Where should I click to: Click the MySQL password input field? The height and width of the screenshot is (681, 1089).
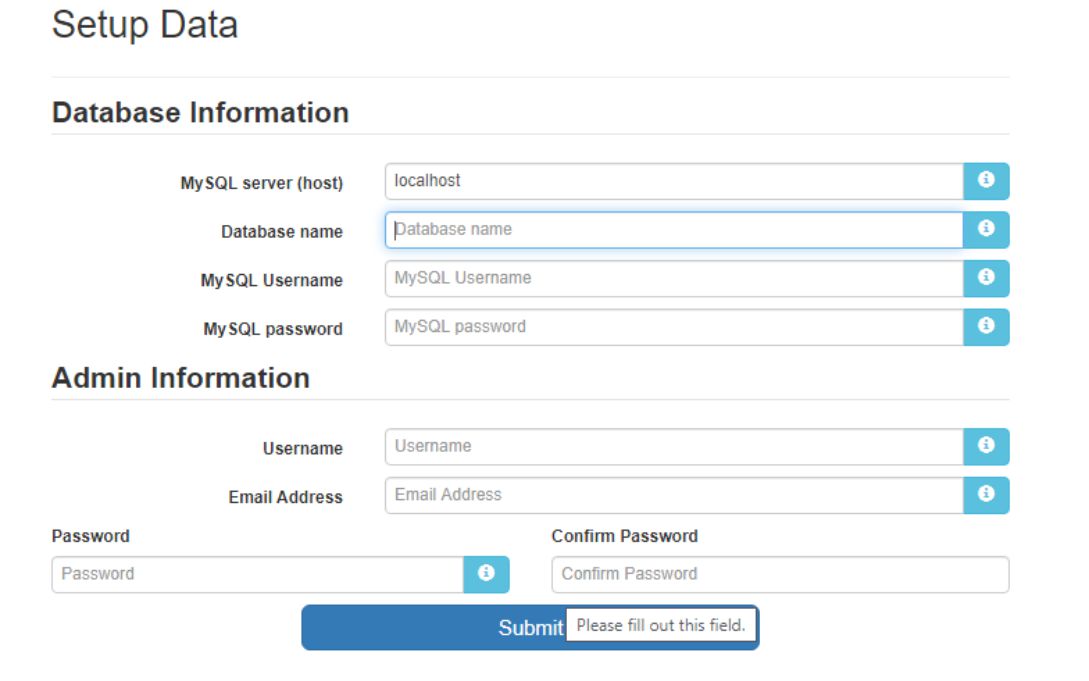pos(674,327)
